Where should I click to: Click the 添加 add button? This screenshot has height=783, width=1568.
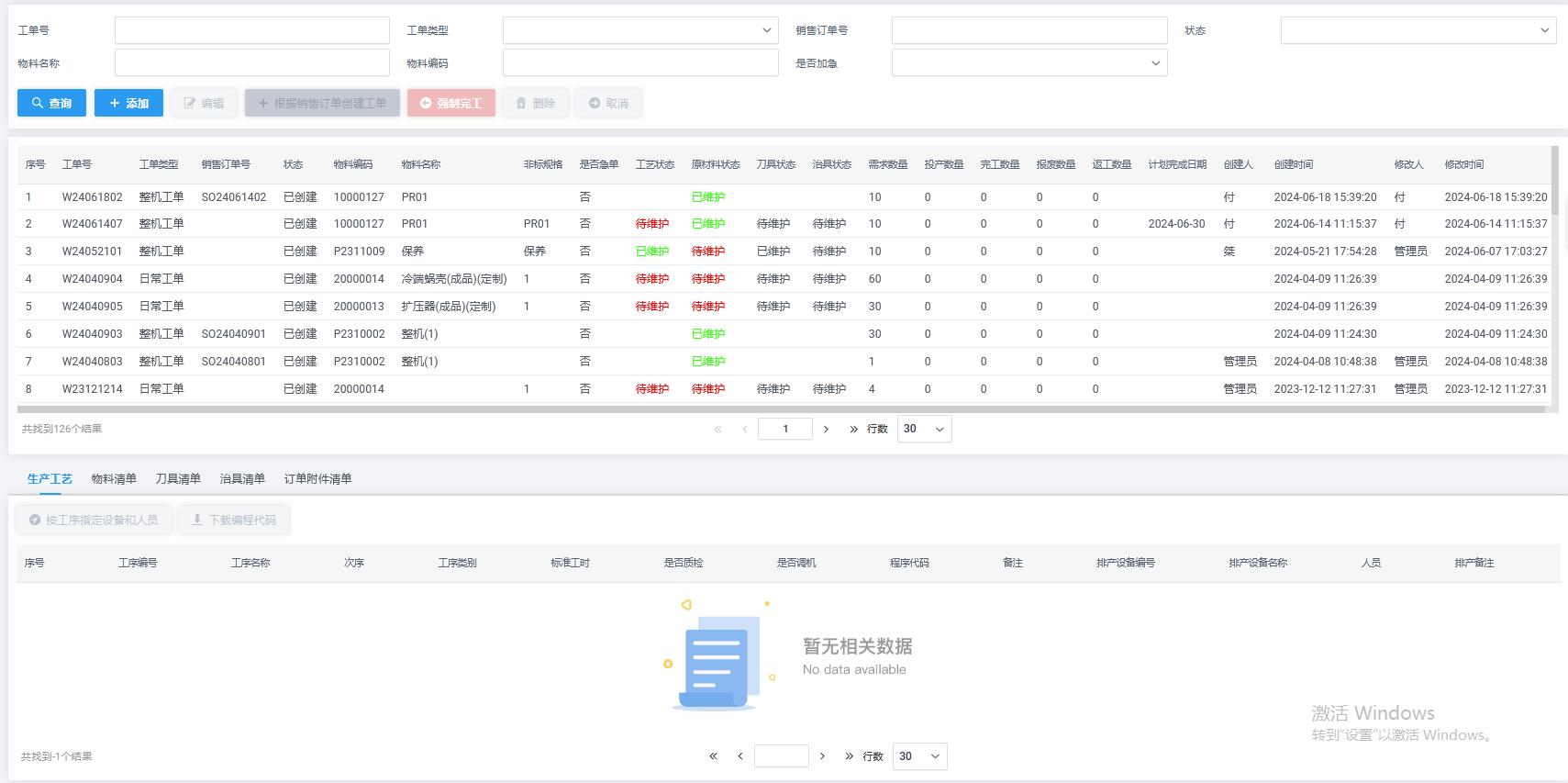[x=128, y=103]
